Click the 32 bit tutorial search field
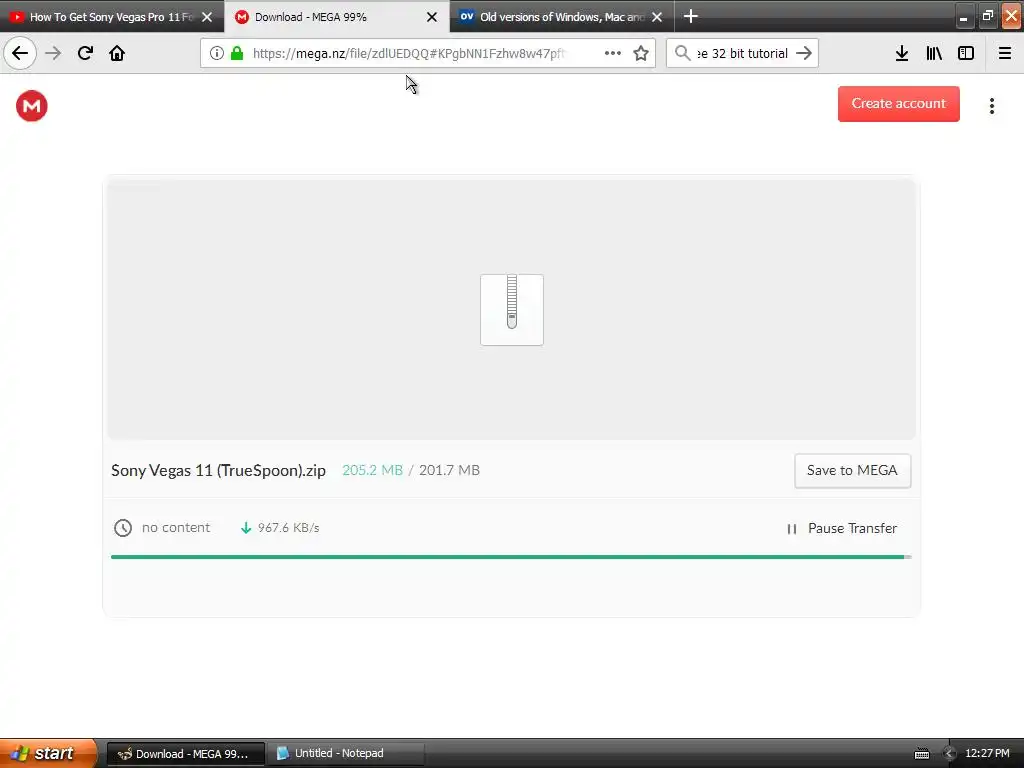Screen dimensions: 1024x768 click(x=743, y=53)
